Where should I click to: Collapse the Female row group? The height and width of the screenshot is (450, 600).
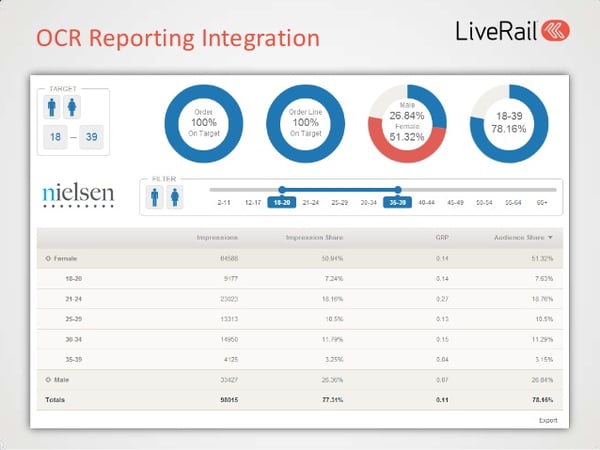tap(48, 259)
